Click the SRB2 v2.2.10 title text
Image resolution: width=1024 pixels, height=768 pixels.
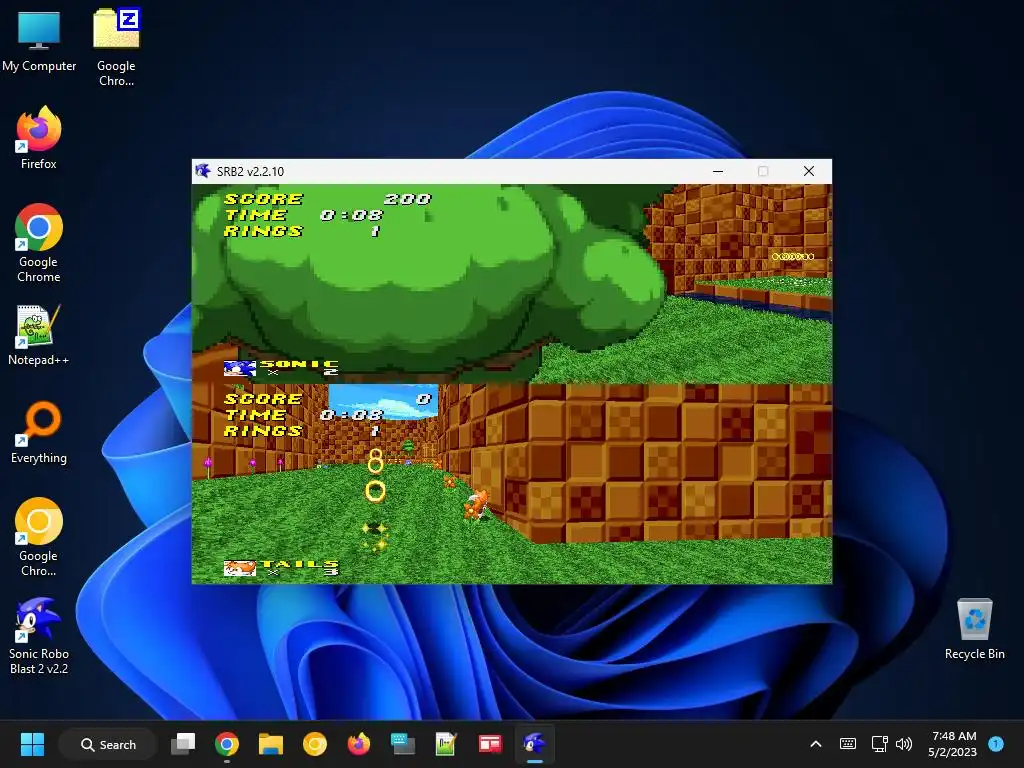(250, 172)
